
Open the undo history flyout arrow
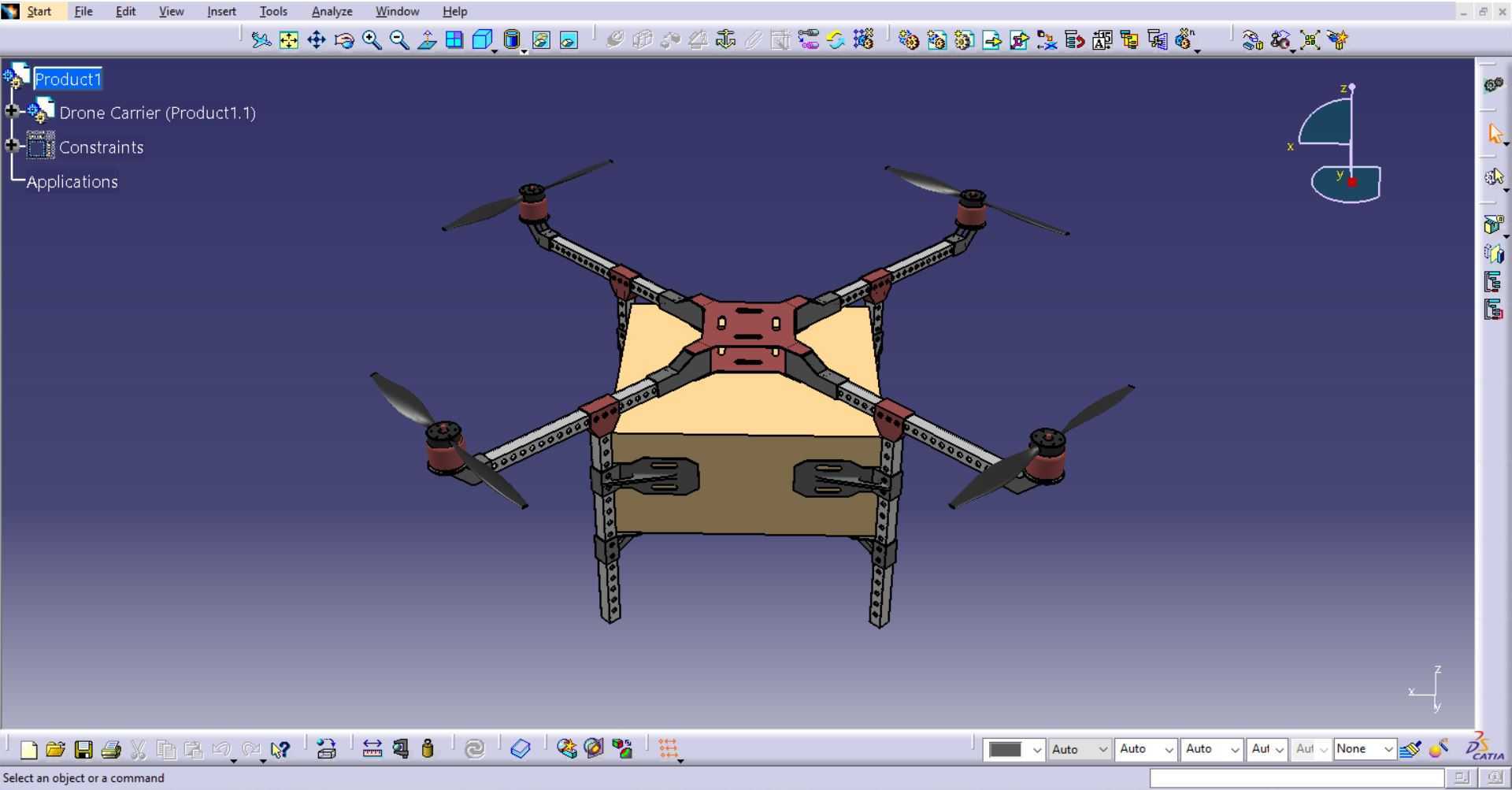pyautogui.click(x=234, y=761)
